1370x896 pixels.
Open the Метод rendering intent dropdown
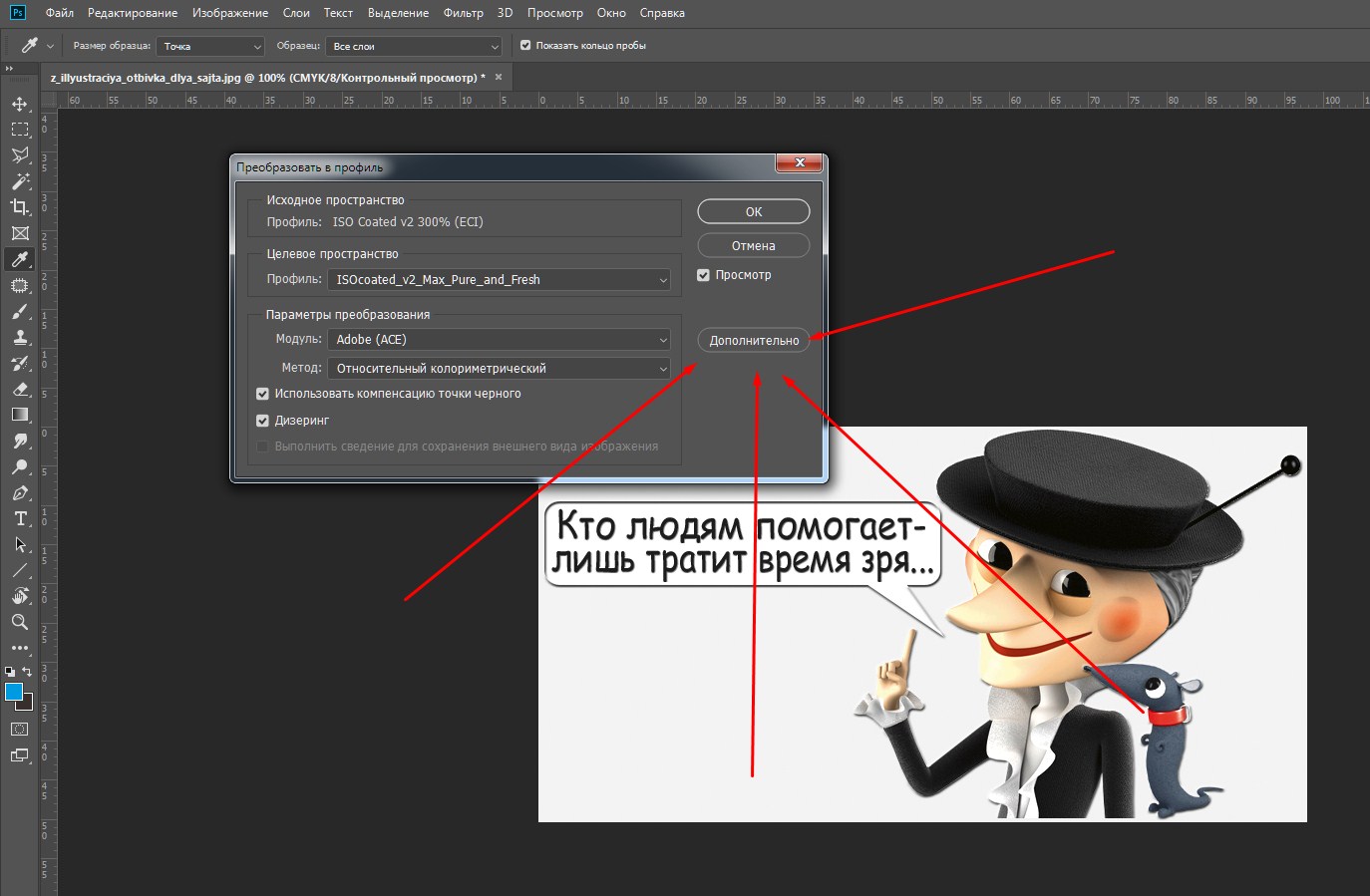coord(499,369)
